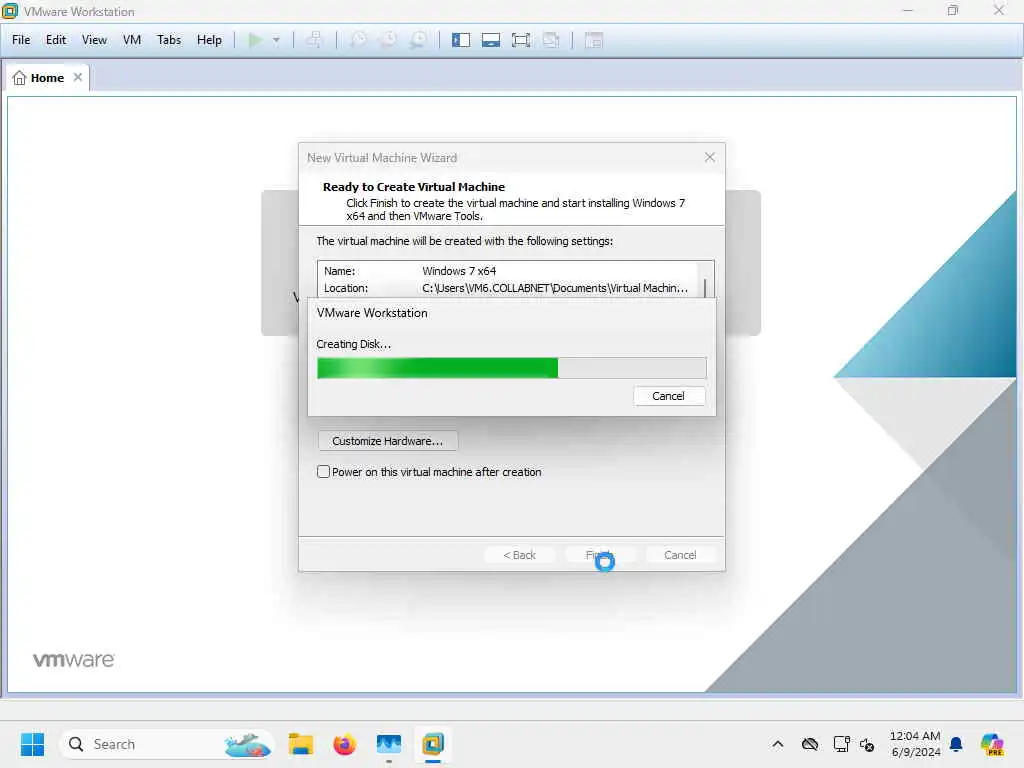Click the send Ctrl+Alt+Del toolbar icon
Screen dimensions: 1024x768
tap(314, 40)
